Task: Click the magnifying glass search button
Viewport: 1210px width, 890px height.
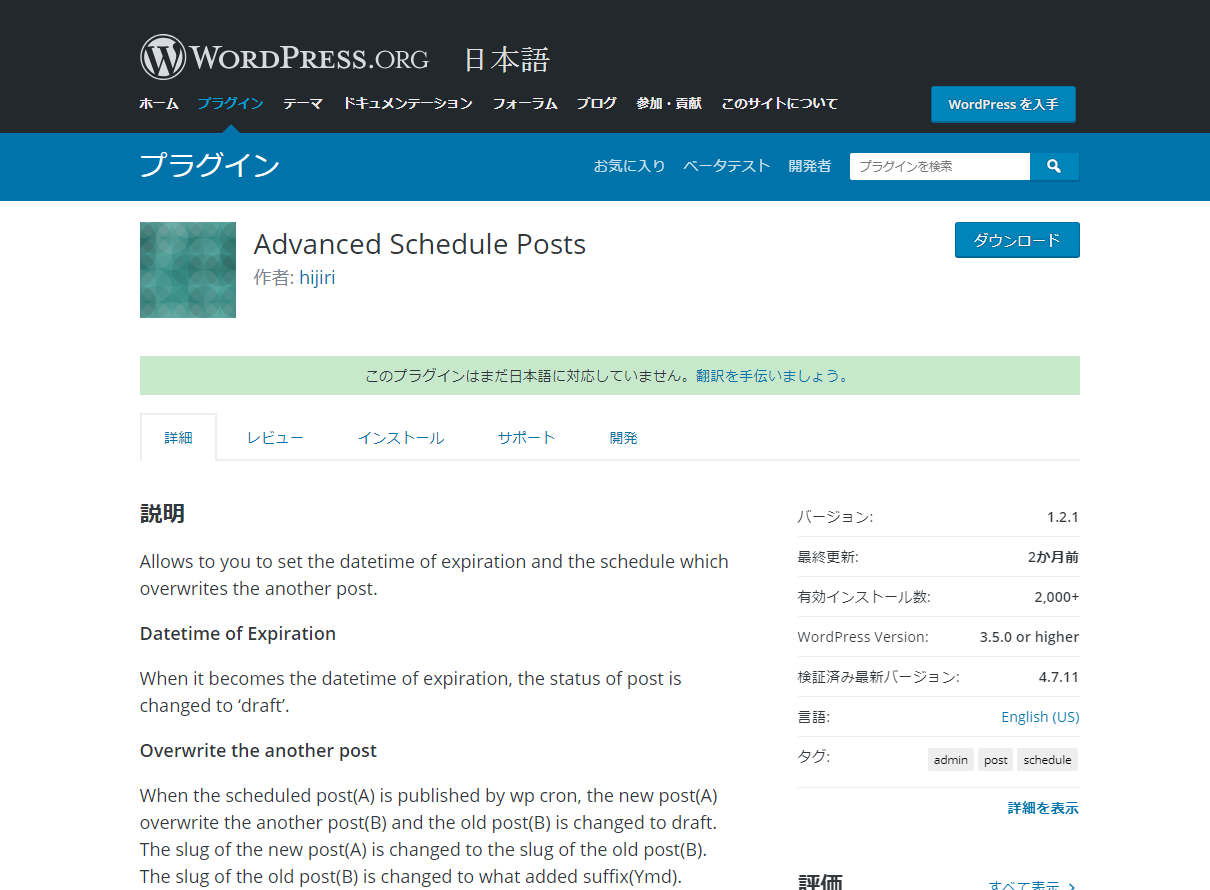Action: coord(1053,166)
